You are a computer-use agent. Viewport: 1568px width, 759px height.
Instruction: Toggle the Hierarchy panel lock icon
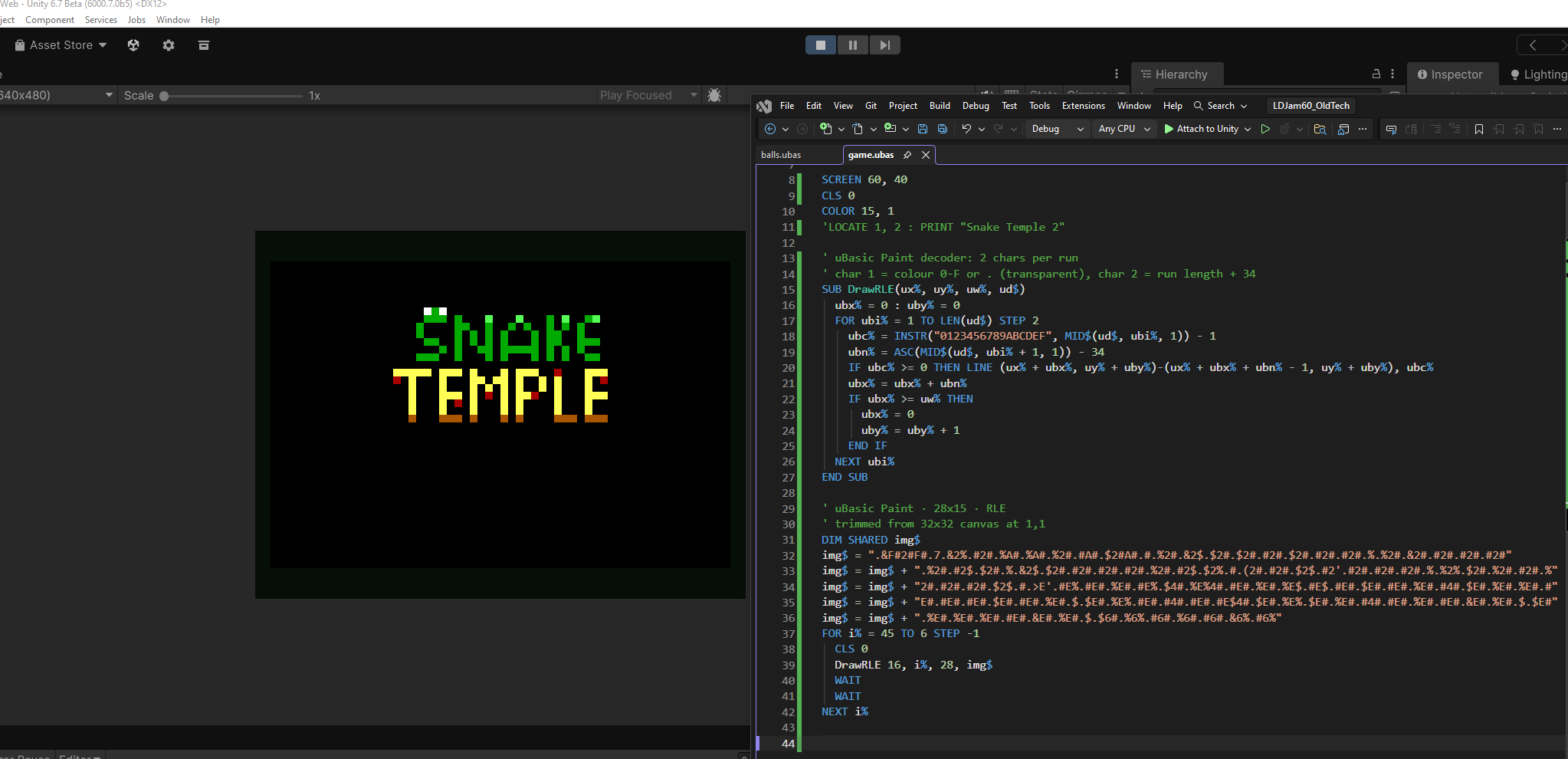1376,74
